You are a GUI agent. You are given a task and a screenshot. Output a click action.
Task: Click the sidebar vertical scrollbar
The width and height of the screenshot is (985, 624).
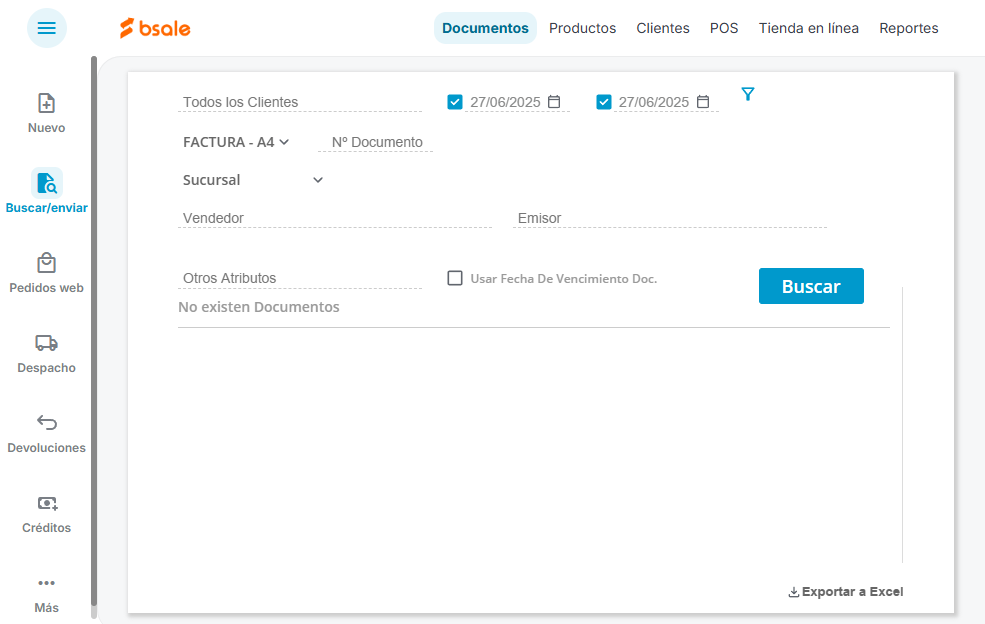point(94,330)
